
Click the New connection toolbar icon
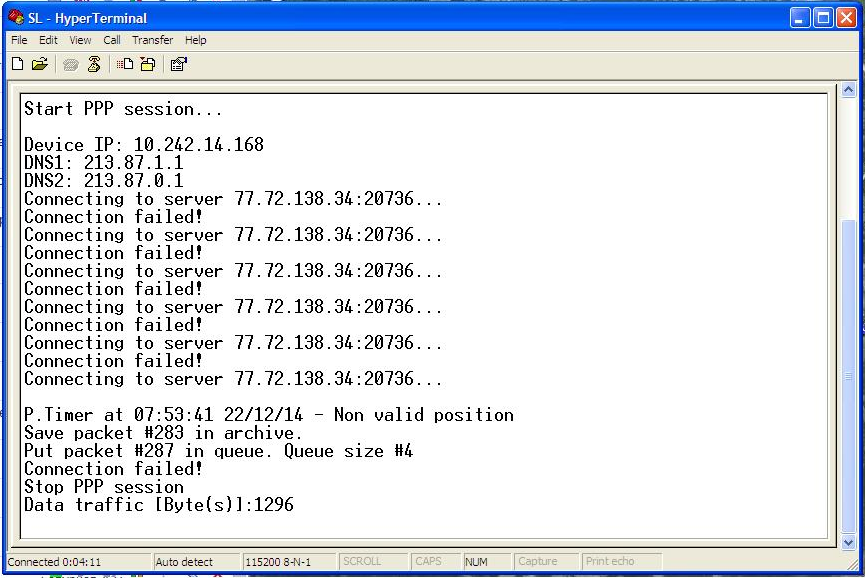17,64
